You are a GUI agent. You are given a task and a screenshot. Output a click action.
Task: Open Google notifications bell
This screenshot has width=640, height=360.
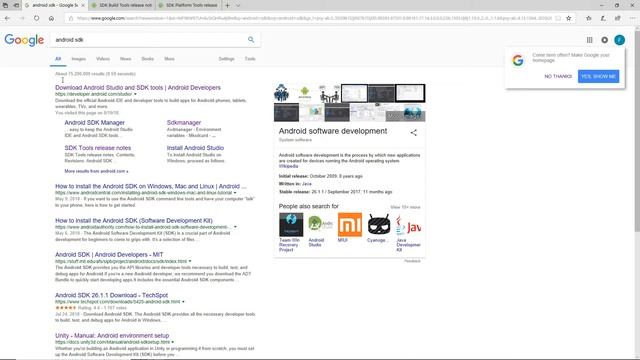pos(604,40)
